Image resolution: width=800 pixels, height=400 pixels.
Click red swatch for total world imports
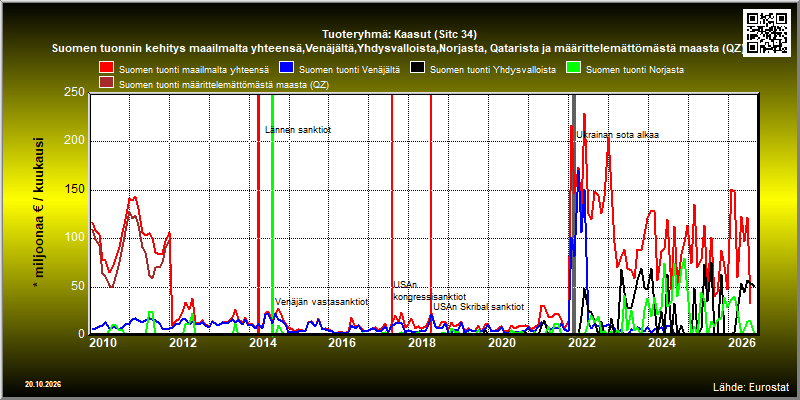coord(107,68)
